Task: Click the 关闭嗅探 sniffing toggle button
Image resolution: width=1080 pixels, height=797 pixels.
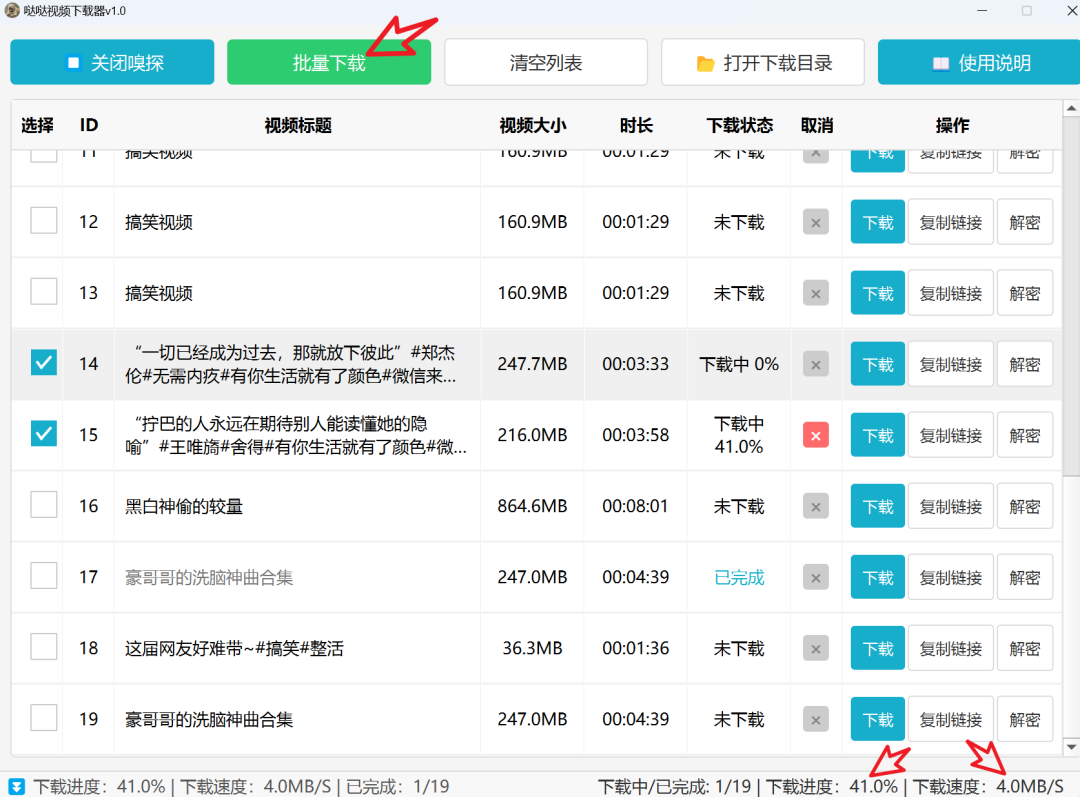Action: pyautogui.click(x=112, y=63)
